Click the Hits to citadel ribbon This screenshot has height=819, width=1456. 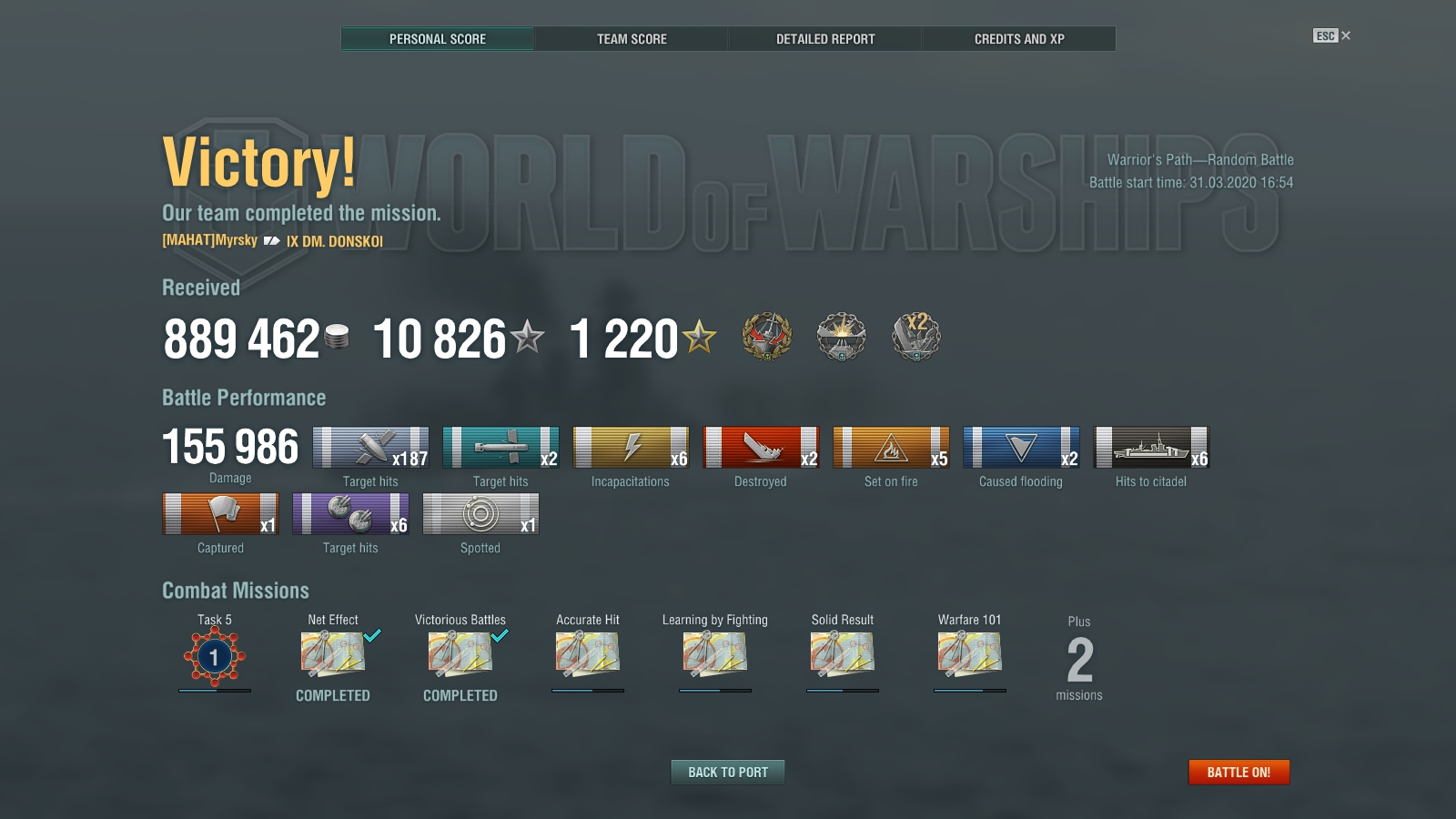pos(1151,447)
